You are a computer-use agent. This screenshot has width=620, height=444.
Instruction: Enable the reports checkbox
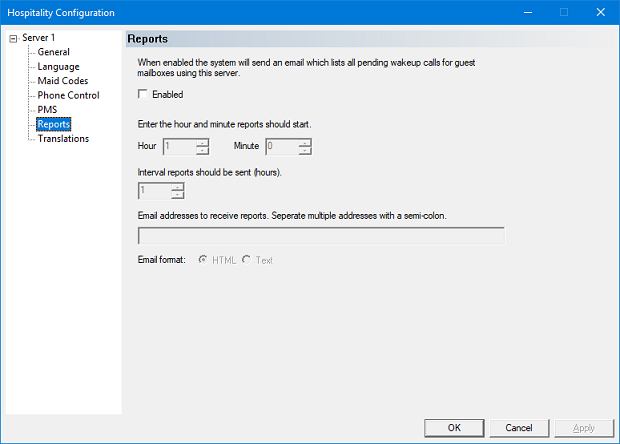click(143, 94)
